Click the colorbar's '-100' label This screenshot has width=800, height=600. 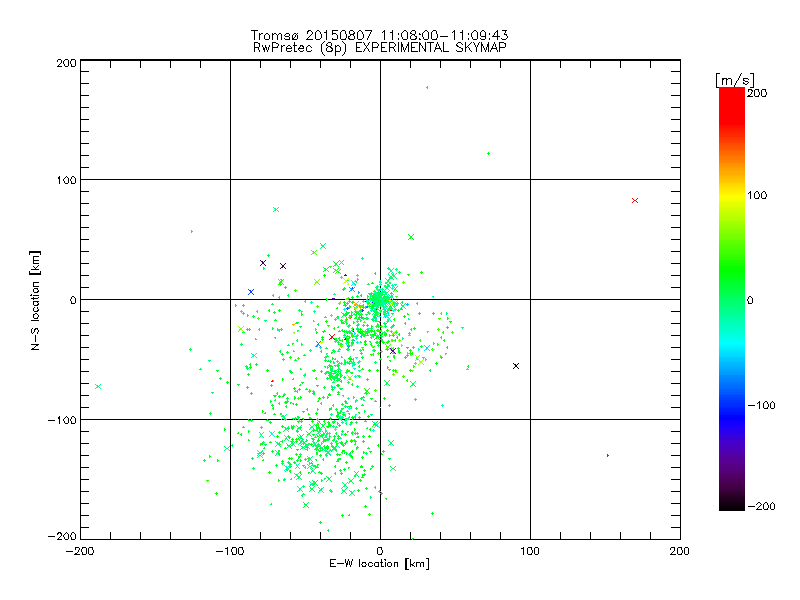coord(761,405)
